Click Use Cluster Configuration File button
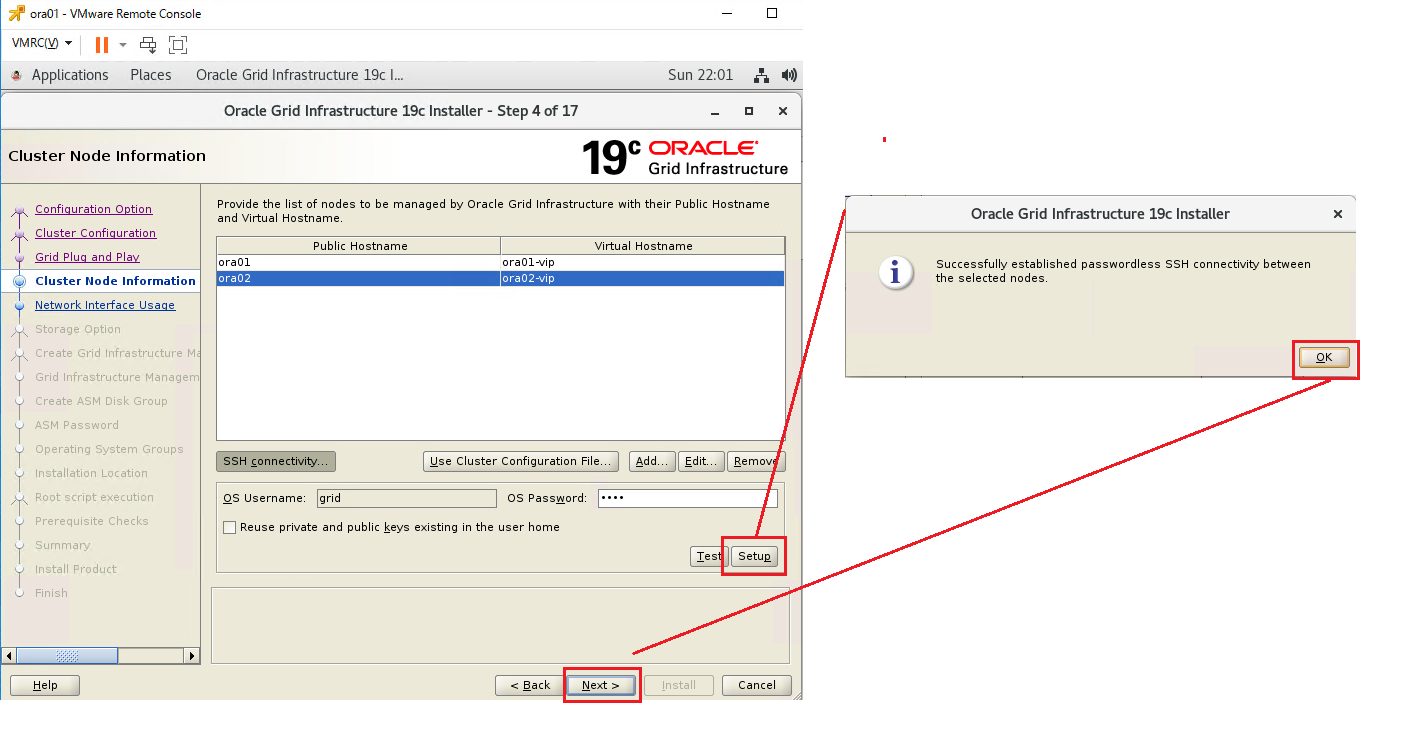 tap(520, 461)
